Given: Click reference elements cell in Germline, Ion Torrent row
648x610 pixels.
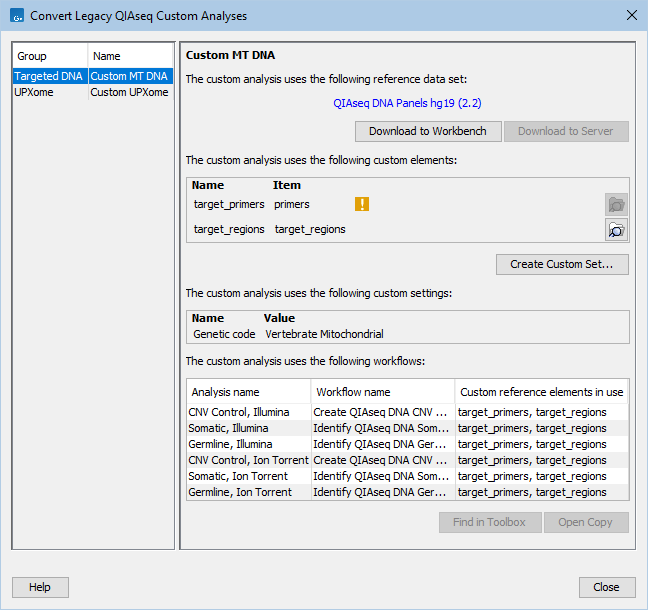Looking at the screenshot, I should pos(542,492).
